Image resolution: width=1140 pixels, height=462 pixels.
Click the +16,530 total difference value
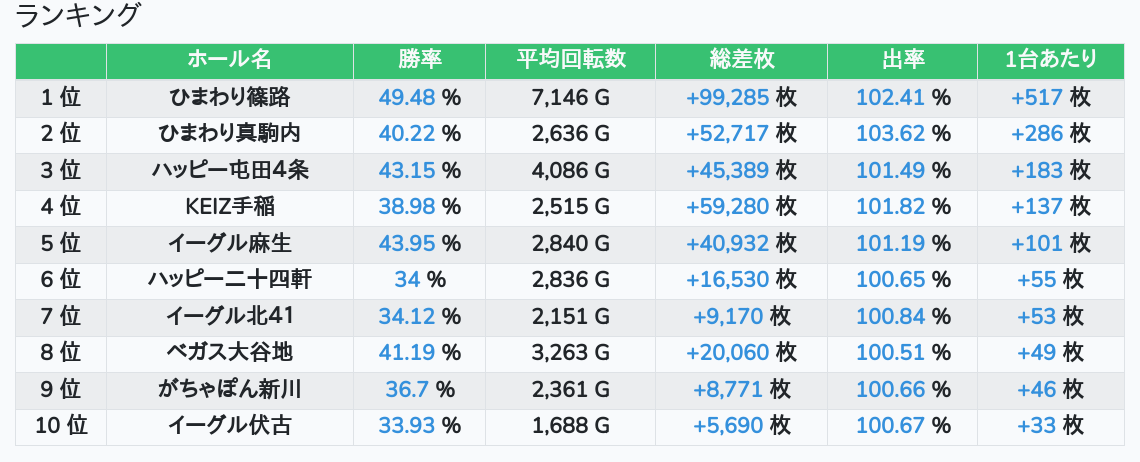tap(727, 280)
